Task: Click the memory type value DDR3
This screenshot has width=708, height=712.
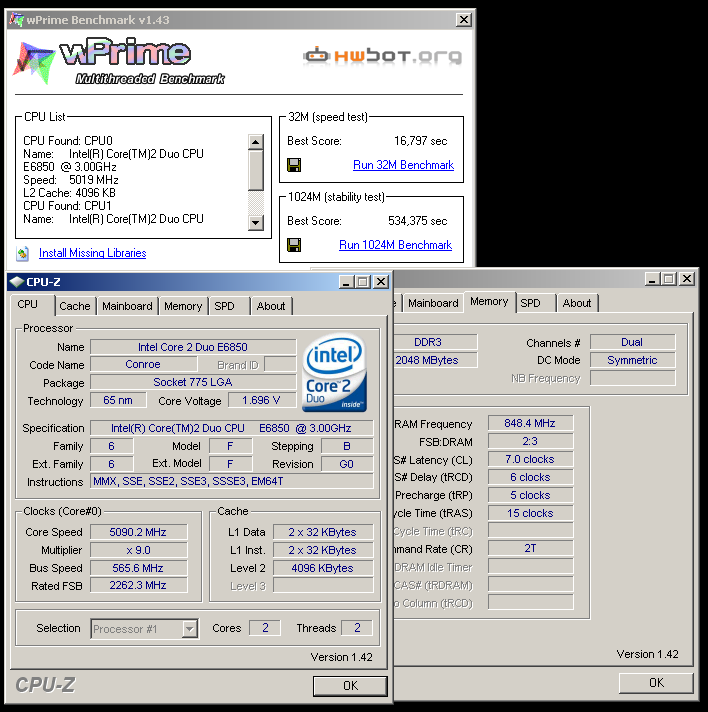Action: tap(428, 342)
